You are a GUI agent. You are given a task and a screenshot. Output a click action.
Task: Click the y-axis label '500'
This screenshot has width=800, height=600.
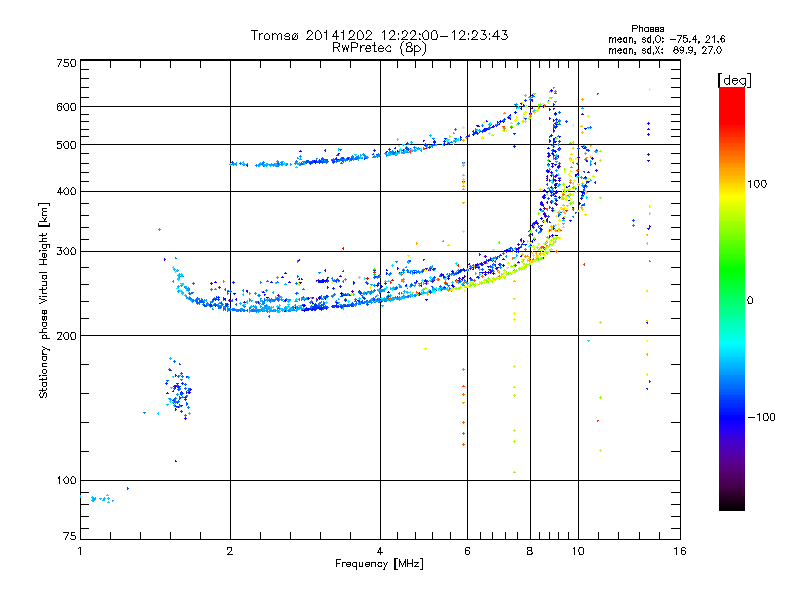[x=66, y=145]
